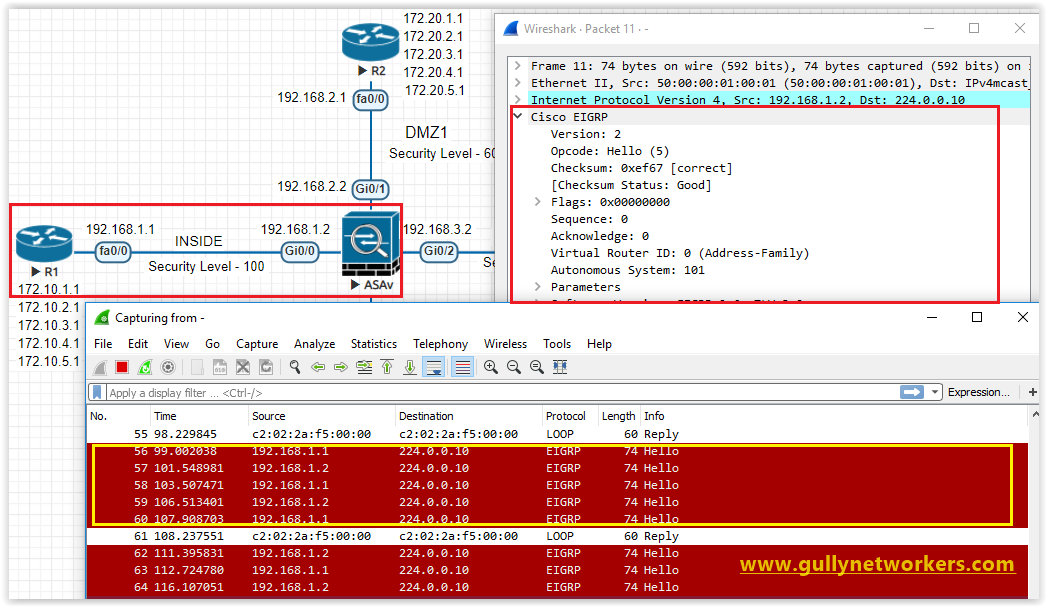Select EIGRP Hello packet number 63
This screenshot has height=607, width=1047.
tap(558, 570)
